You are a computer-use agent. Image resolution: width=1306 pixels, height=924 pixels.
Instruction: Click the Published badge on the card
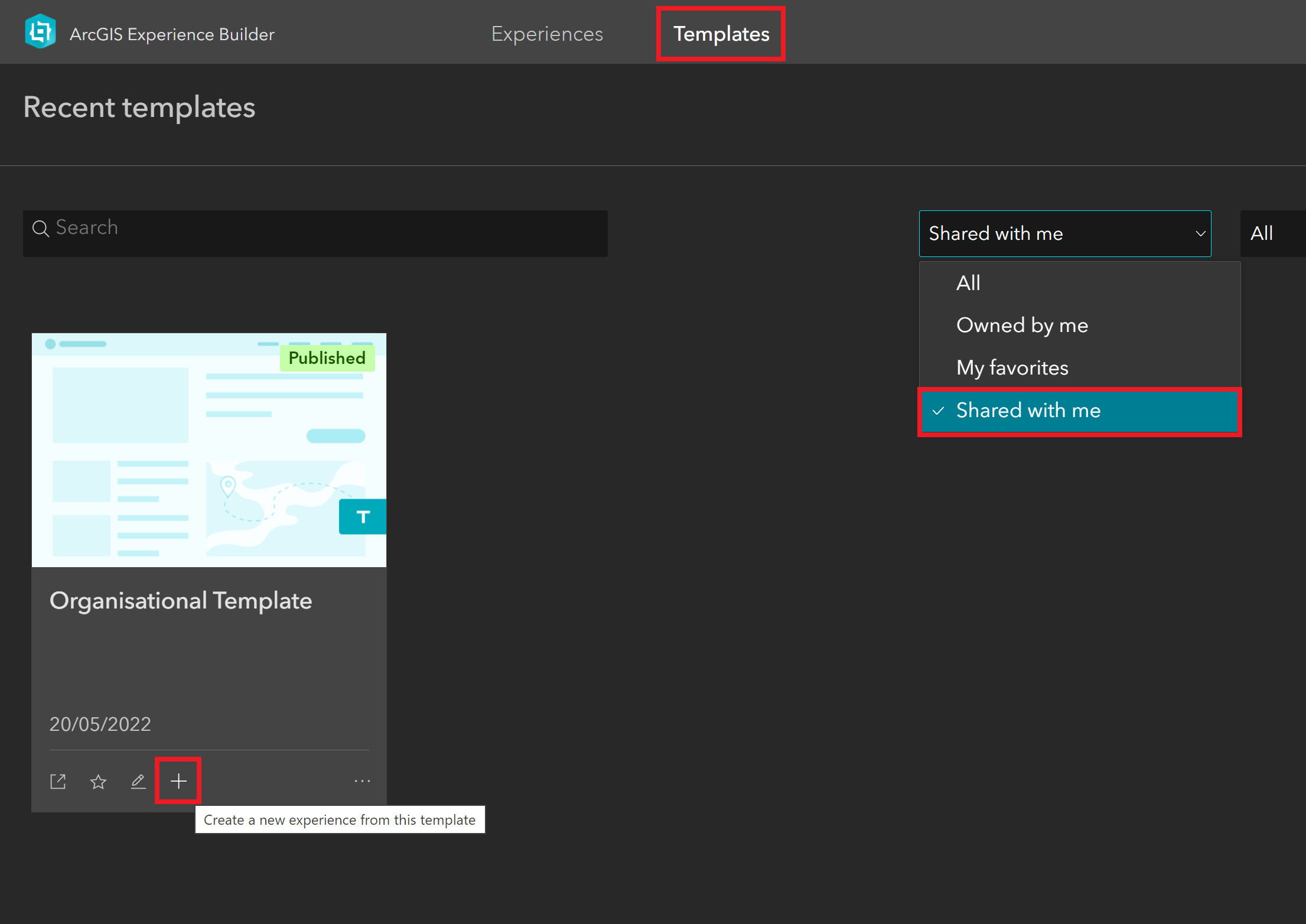(327, 358)
